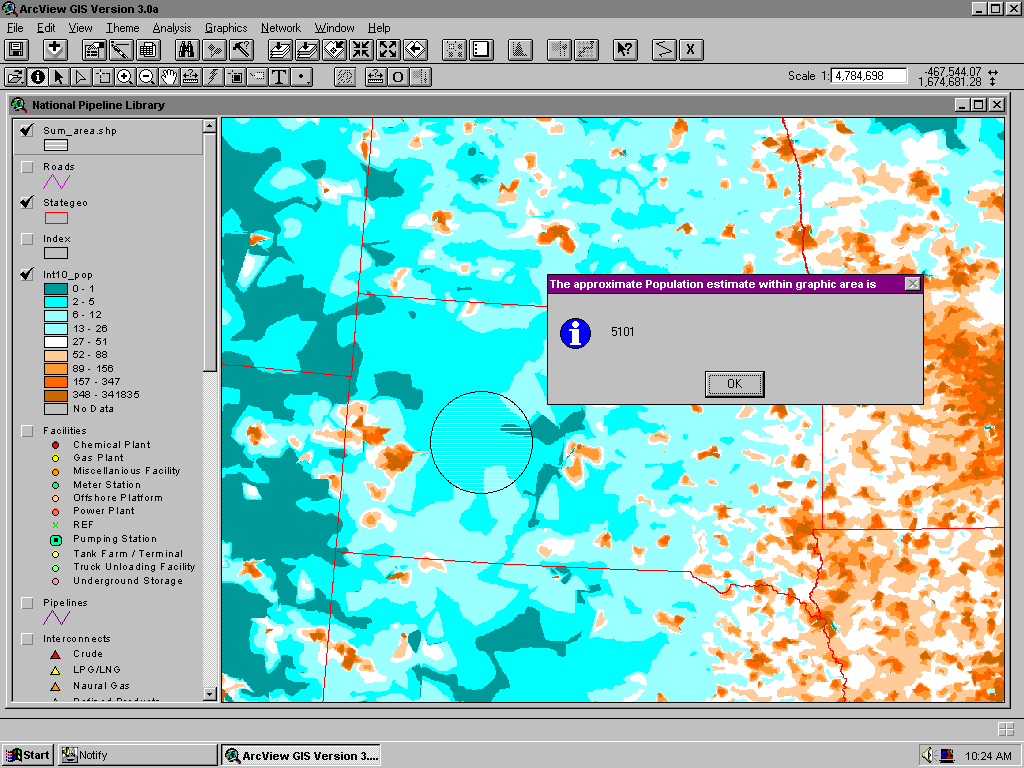
Task: Select the Pan hand tool
Action: coord(168,77)
